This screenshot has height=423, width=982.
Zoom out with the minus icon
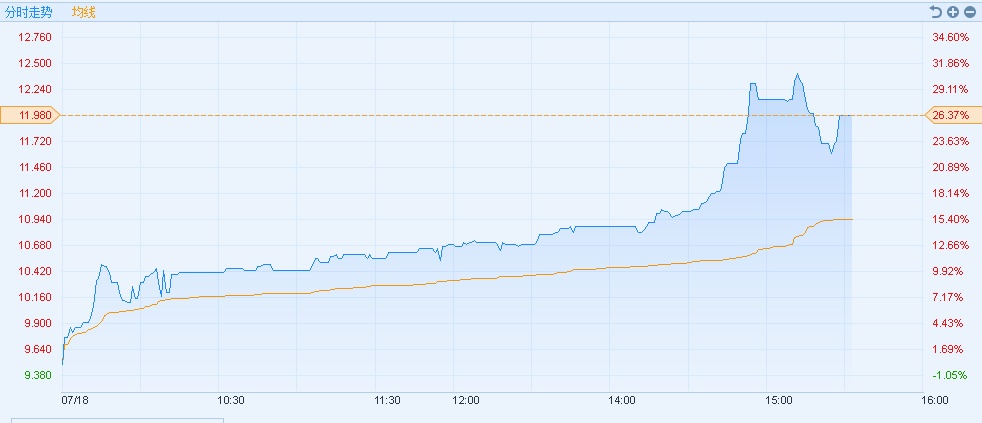tap(969, 12)
